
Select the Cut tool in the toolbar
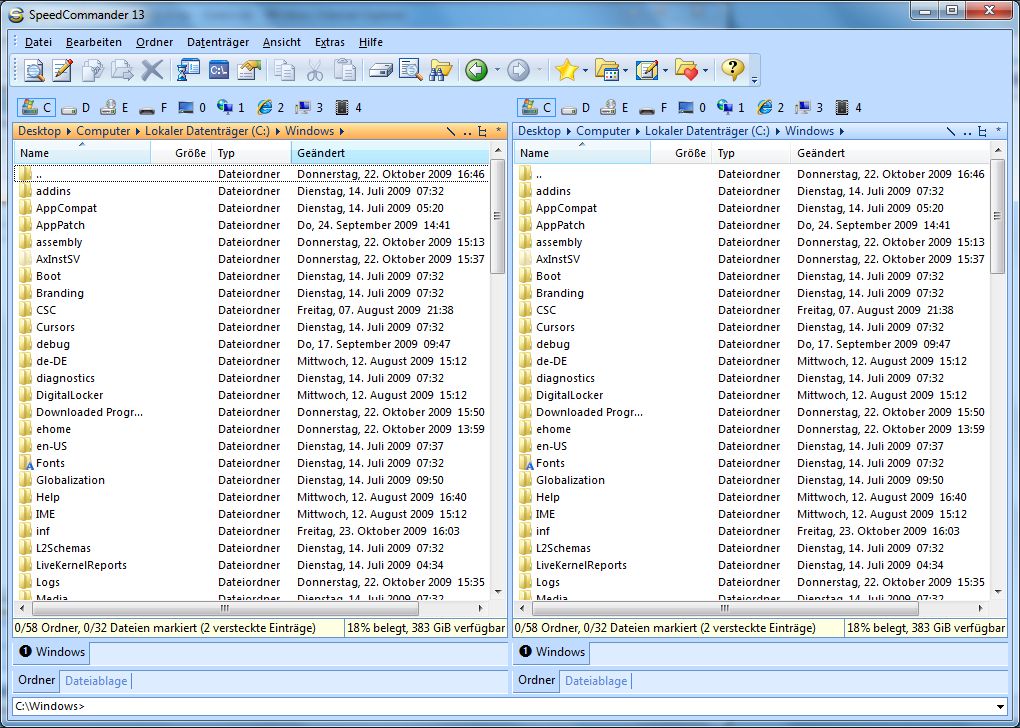(x=317, y=70)
